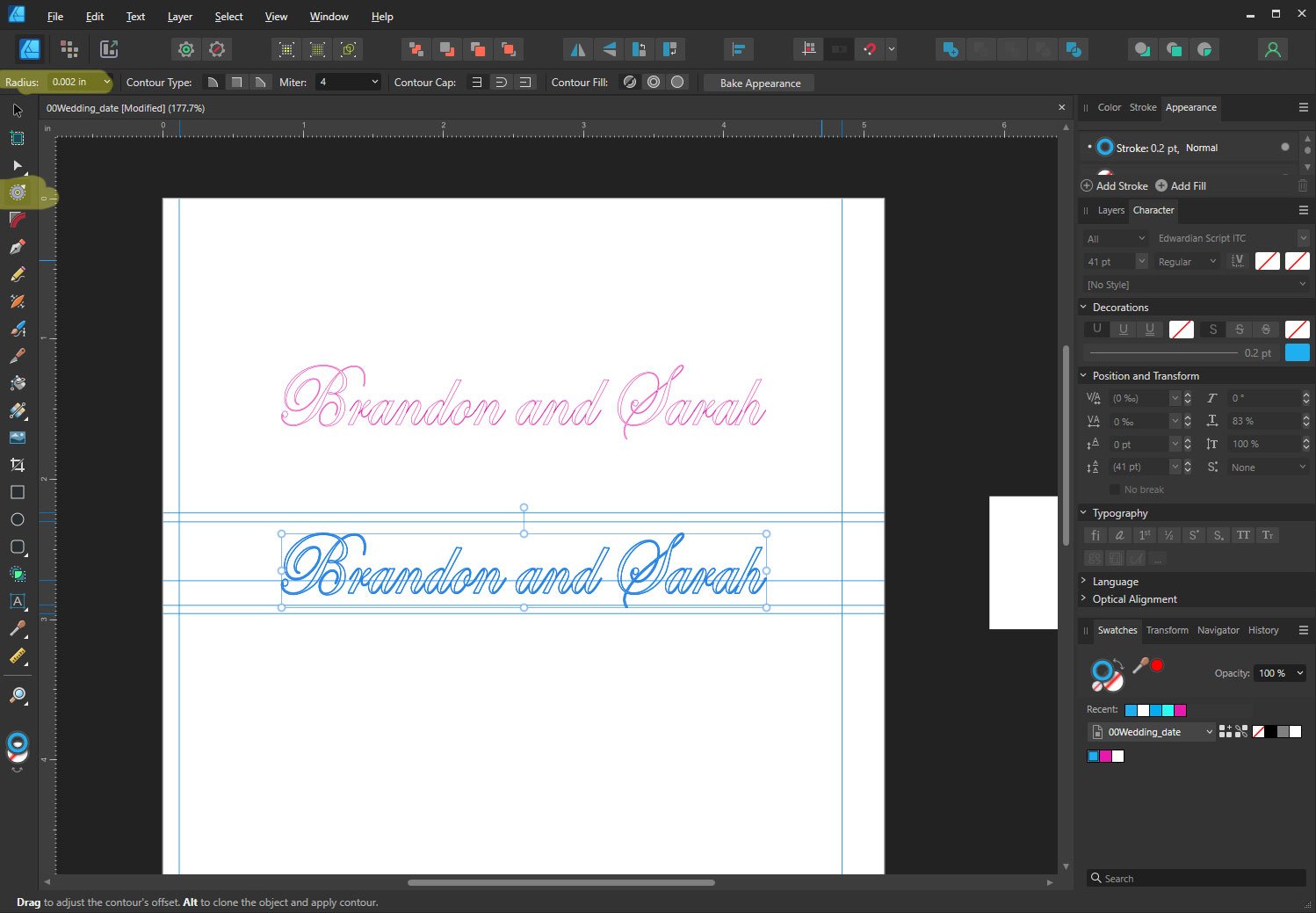
Task: Enable the No break checkbox
Action: point(1115,489)
